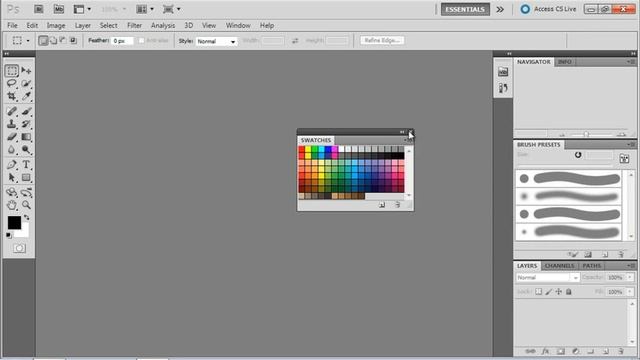Select the Brush tool

pyautogui.click(x=26, y=111)
